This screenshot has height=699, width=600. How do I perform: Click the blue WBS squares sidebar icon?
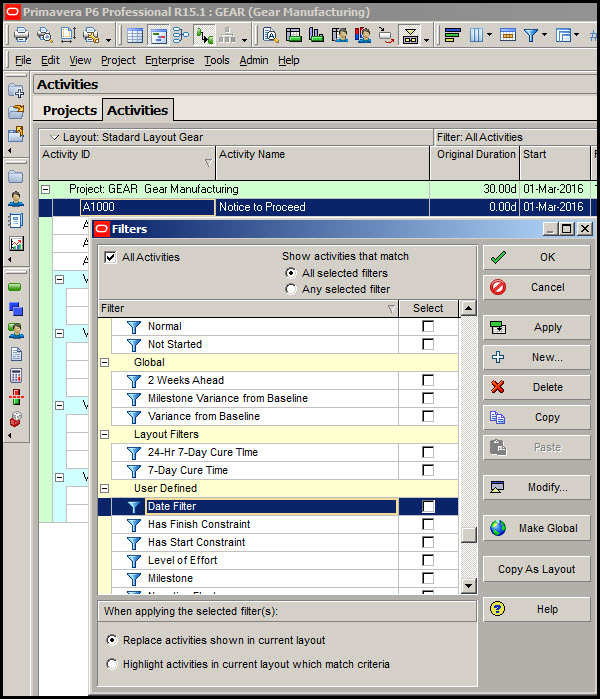[x=16, y=309]
